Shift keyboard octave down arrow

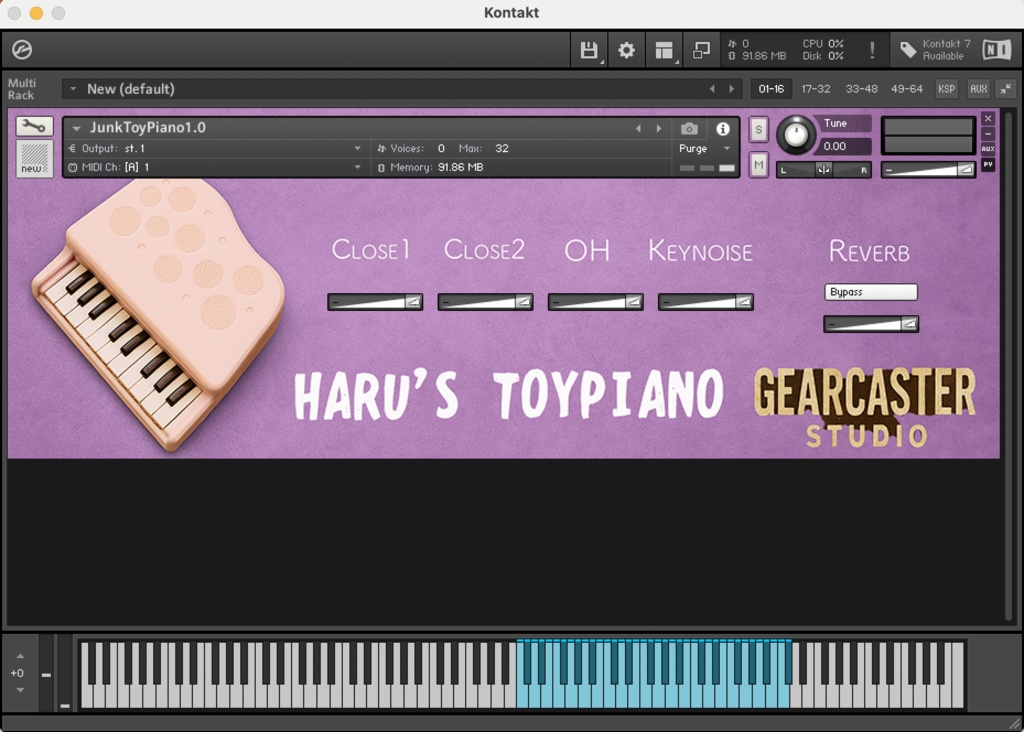[x=20, y=690]
